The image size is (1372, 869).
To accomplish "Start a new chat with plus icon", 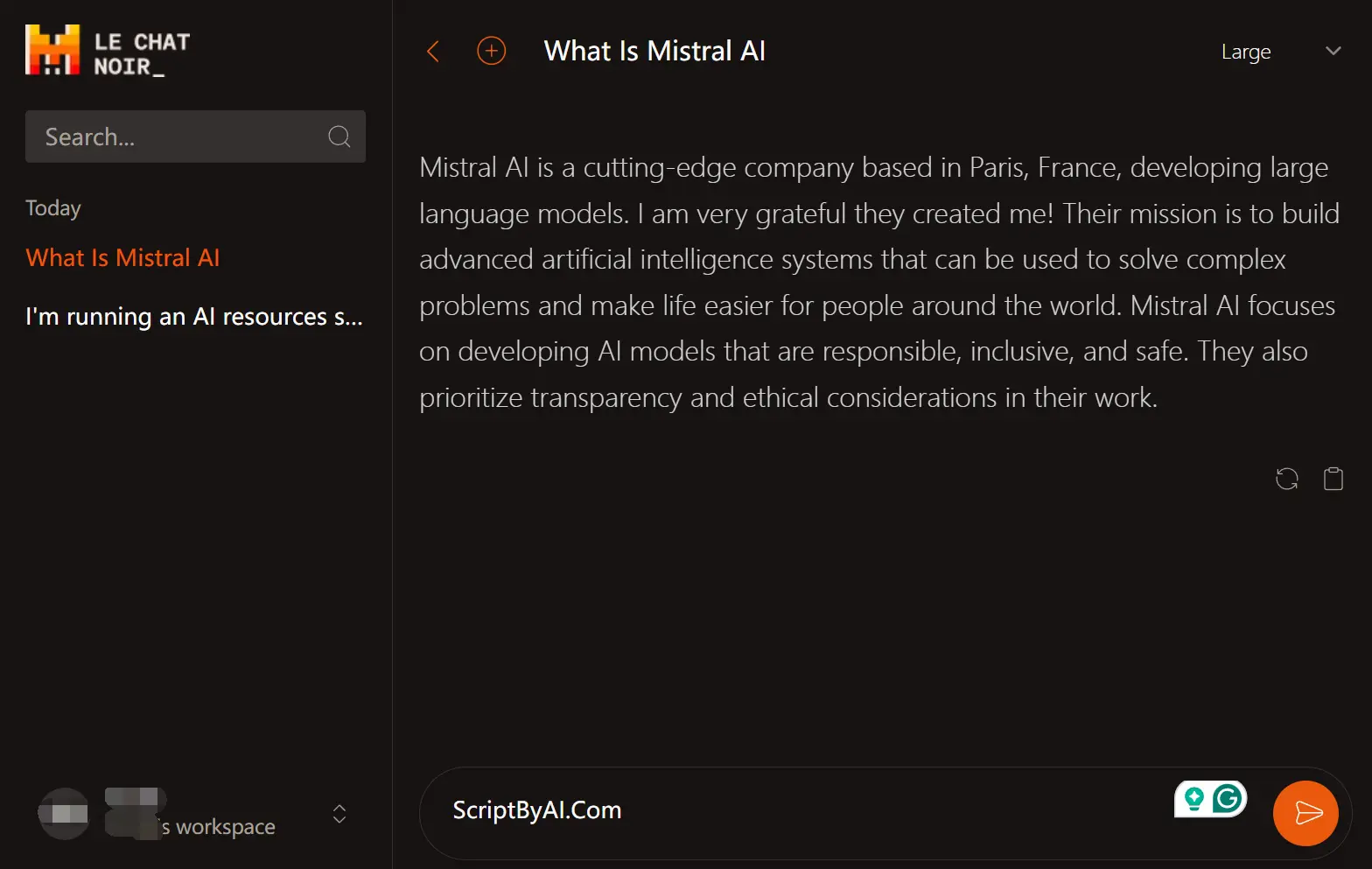I will click(491, 52).
